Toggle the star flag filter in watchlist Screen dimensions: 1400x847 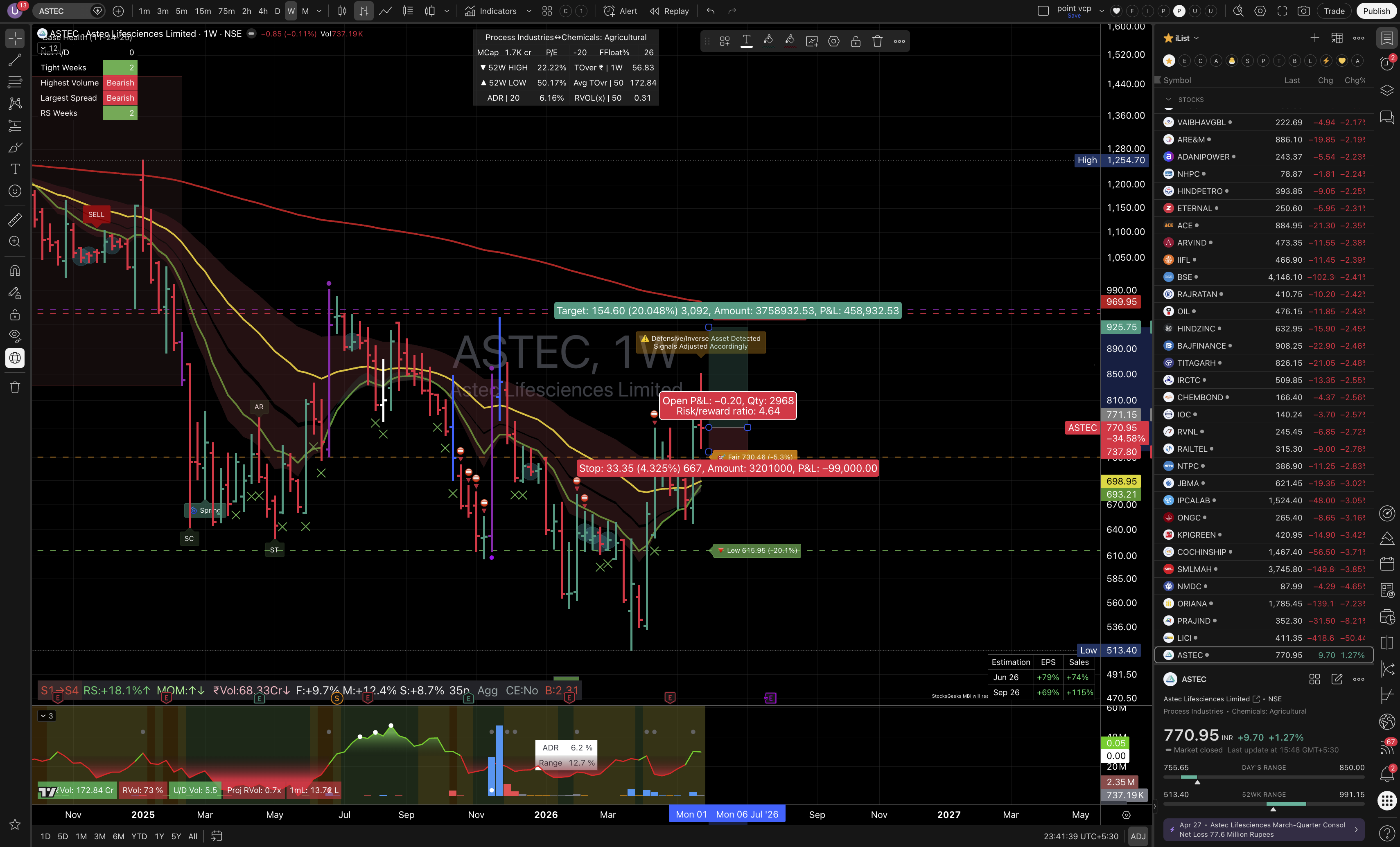(x=1169, y=61)
